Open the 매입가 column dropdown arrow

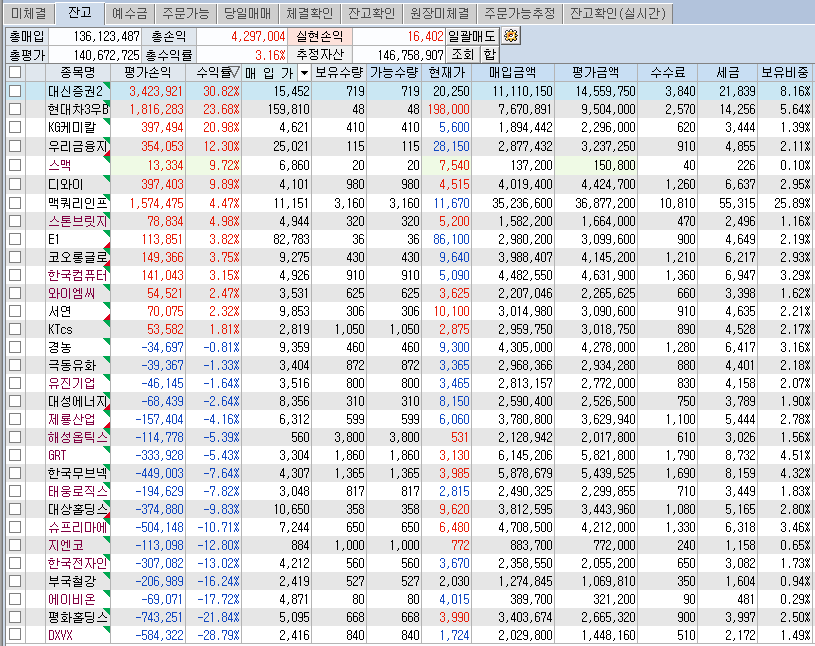point(305,73)
